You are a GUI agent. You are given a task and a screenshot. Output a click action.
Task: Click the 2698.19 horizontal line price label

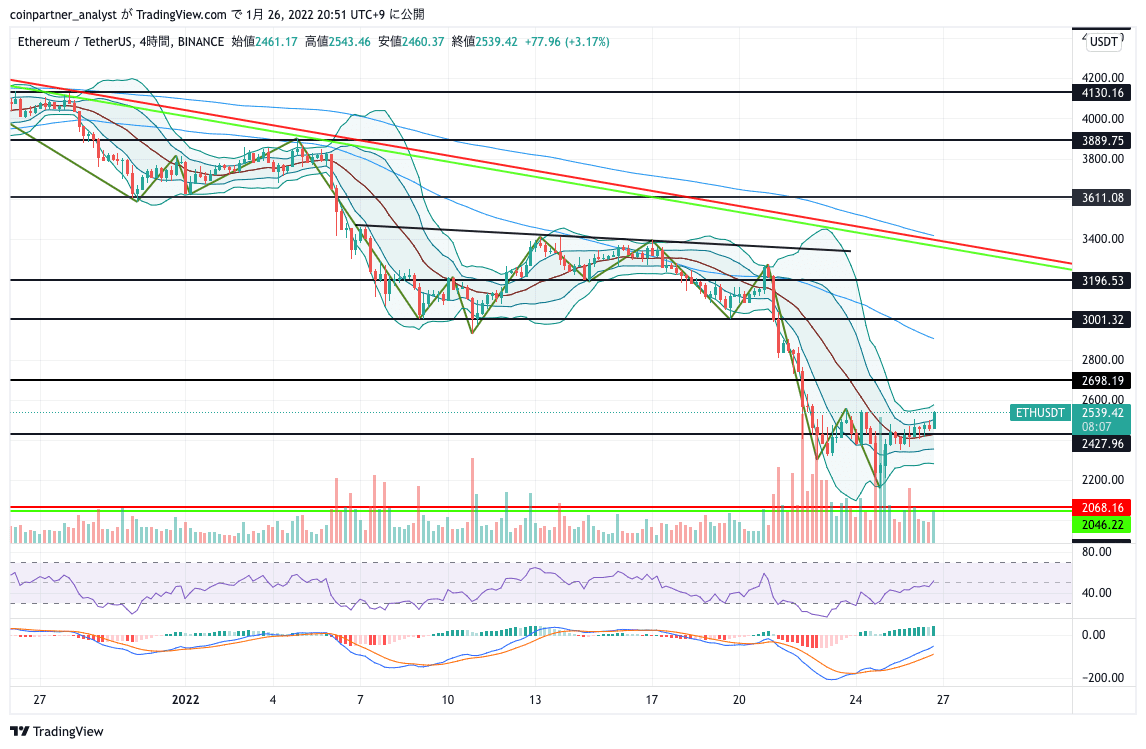1102,380
